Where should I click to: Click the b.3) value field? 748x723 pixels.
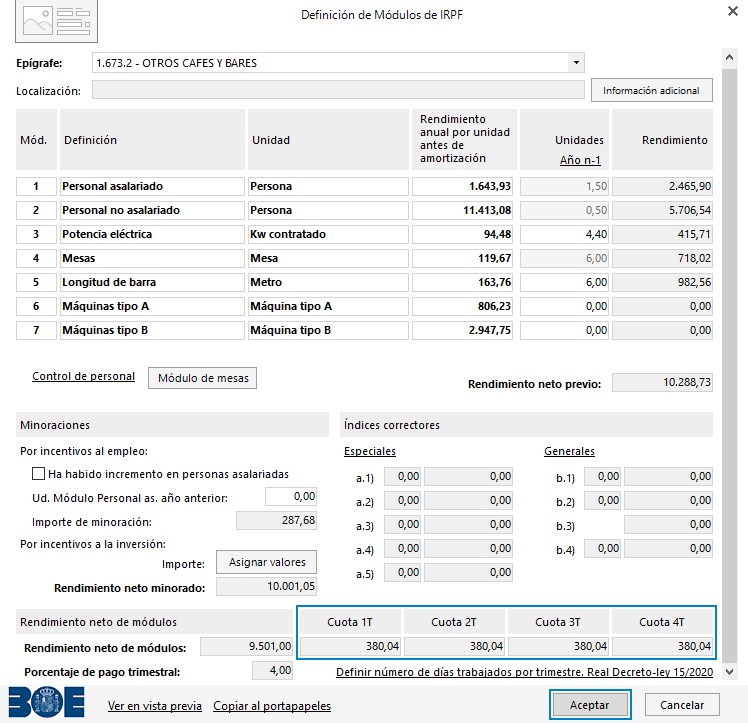668,525
